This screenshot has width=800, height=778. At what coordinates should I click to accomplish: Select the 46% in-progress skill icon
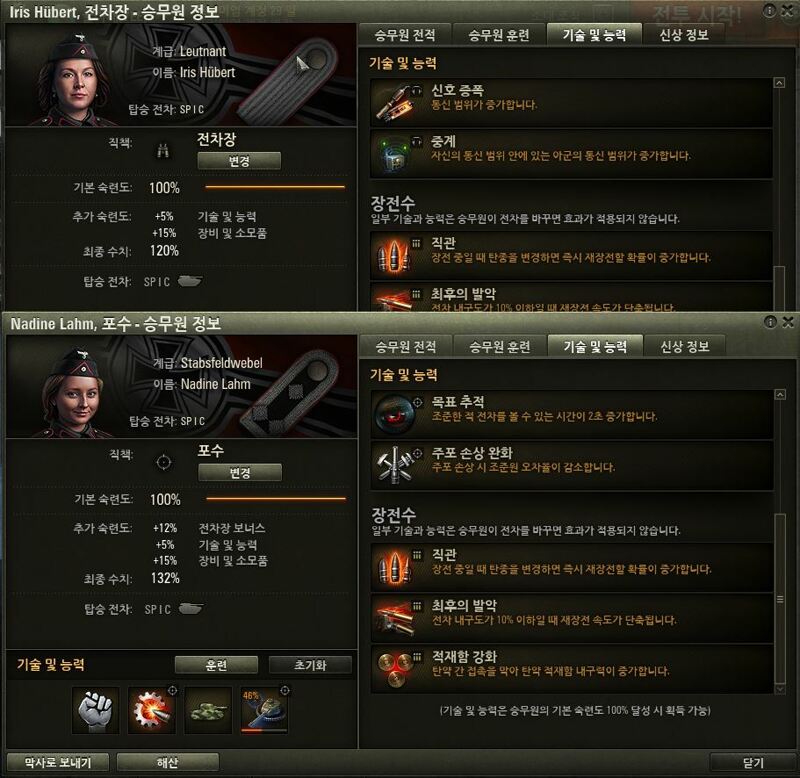[x=264, y=710]
